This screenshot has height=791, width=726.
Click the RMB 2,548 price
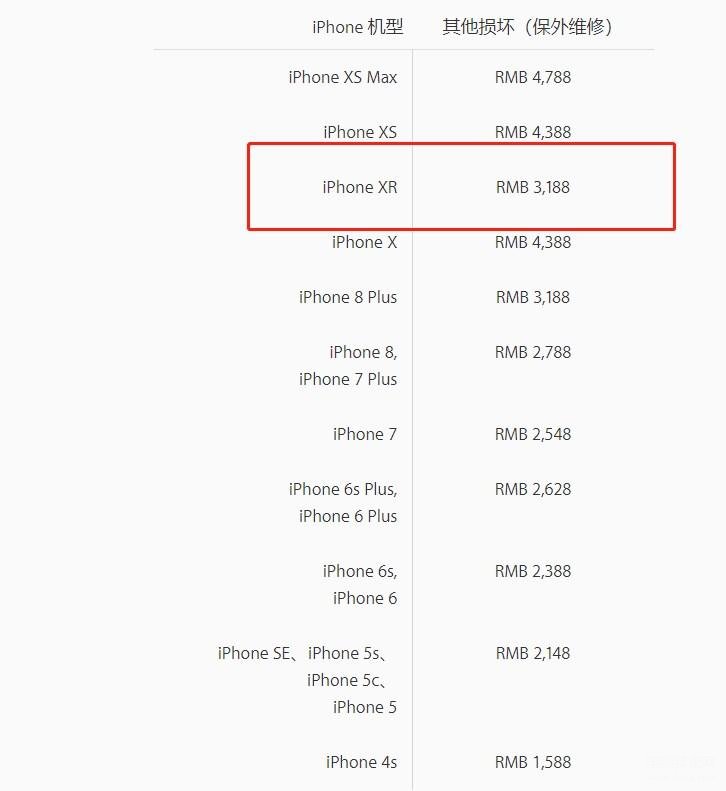[533, 434]
